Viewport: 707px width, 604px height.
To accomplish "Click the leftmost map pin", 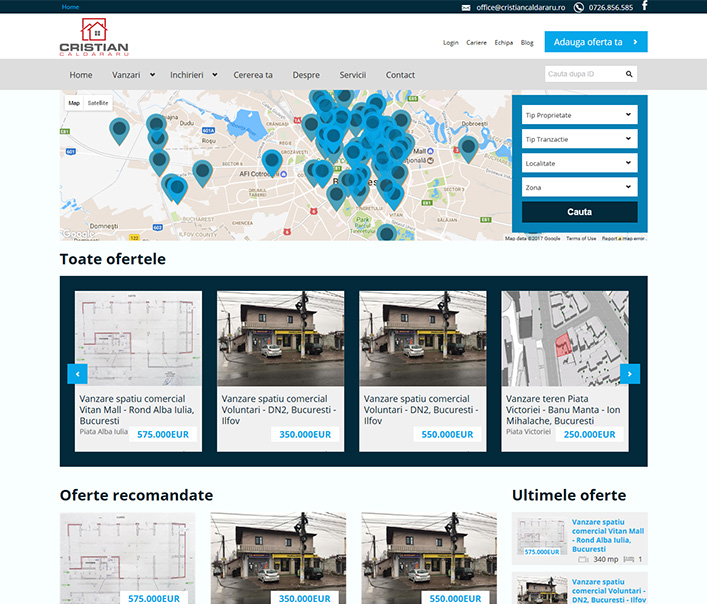I will point(119,131).
